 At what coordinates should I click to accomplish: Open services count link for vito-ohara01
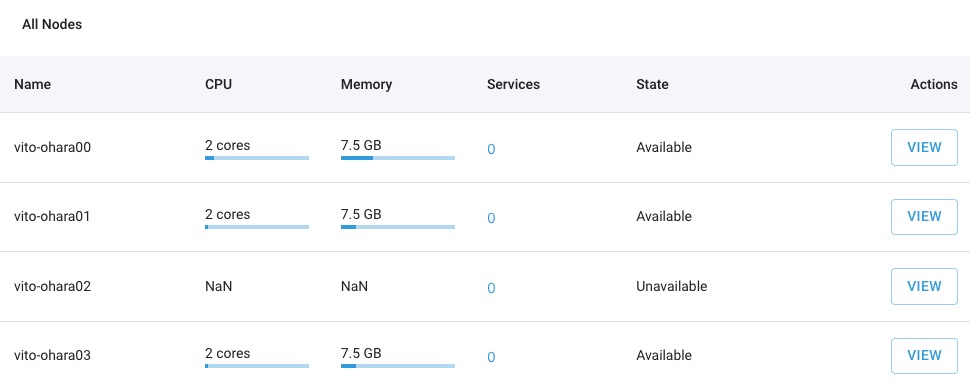pyautogui.click(x=491, y=218)
